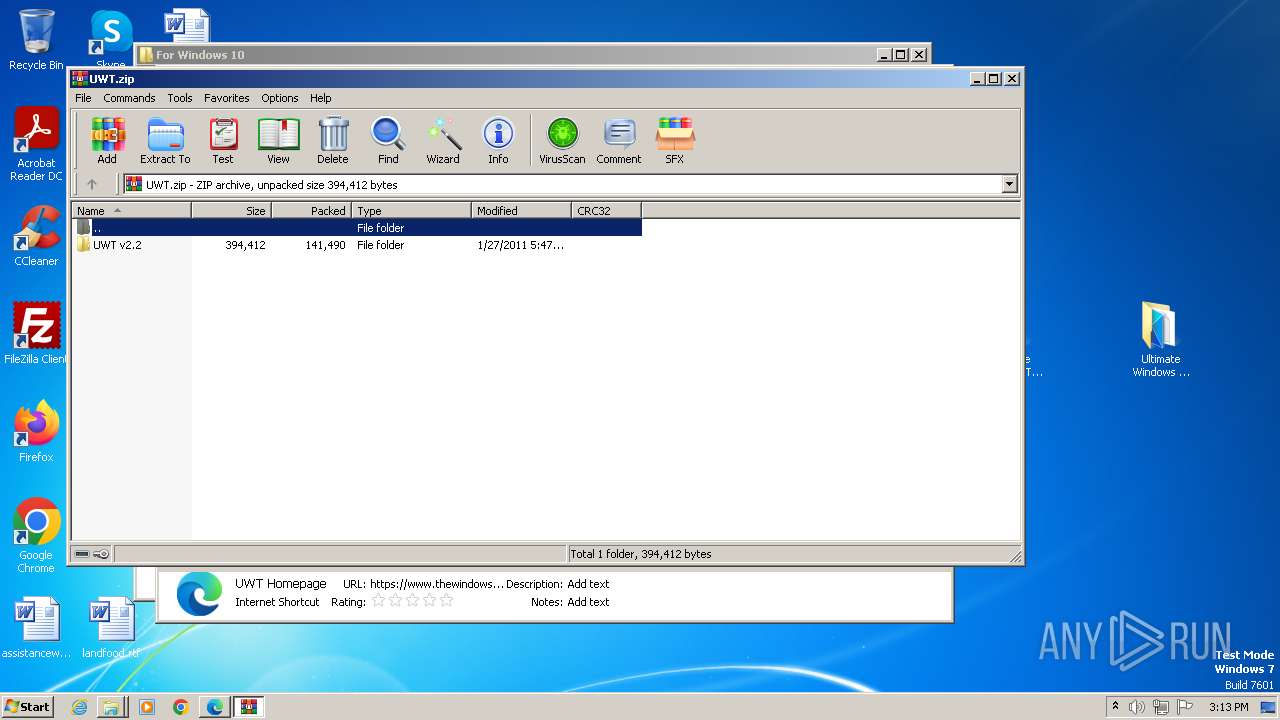Image resolution: width=1280 pixels, height=720 pixels.
Task: Open the File menu
Action: [83, 98]
